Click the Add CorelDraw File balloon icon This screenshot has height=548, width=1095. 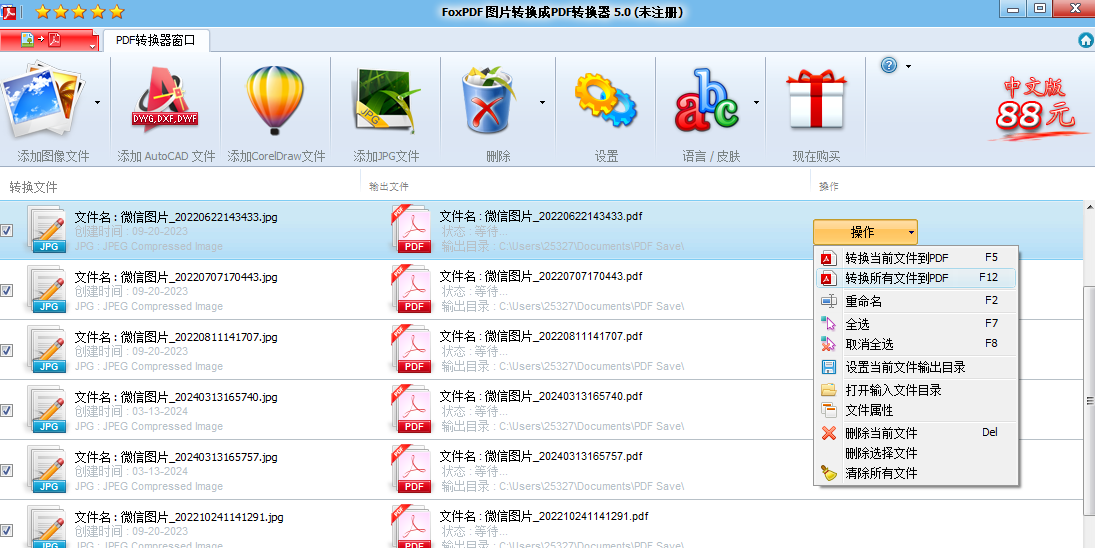point(275,100)
